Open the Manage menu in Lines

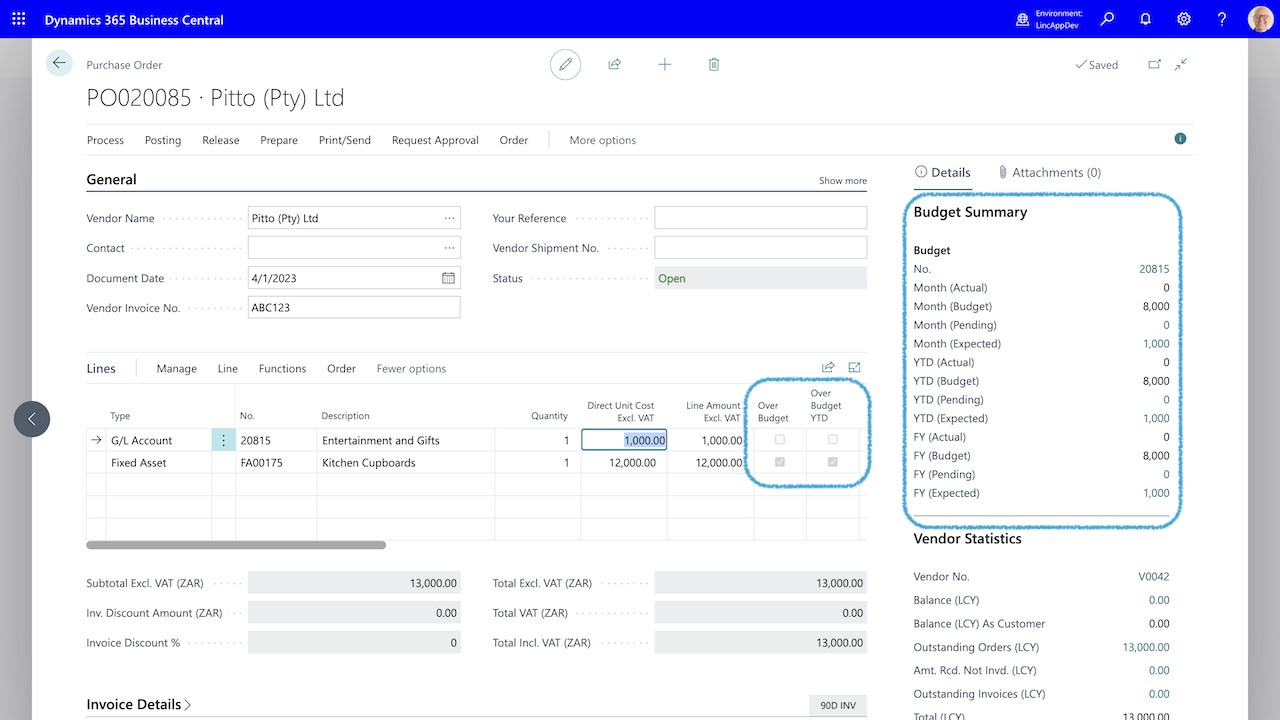[x=177, y=369]
